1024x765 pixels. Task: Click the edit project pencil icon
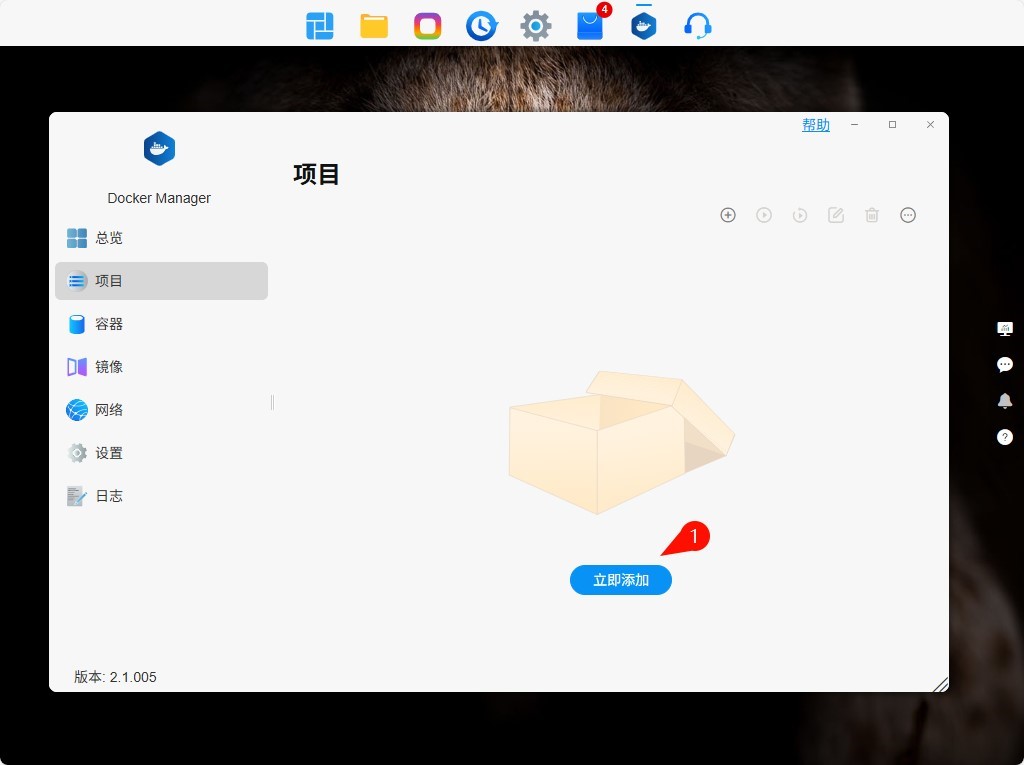coord(836,215)
